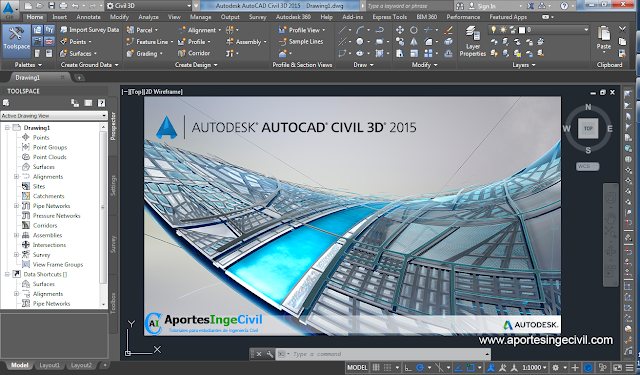Select the Move tool in Modify panel
This screenshot has height=375, width=640.
[400, 30]
